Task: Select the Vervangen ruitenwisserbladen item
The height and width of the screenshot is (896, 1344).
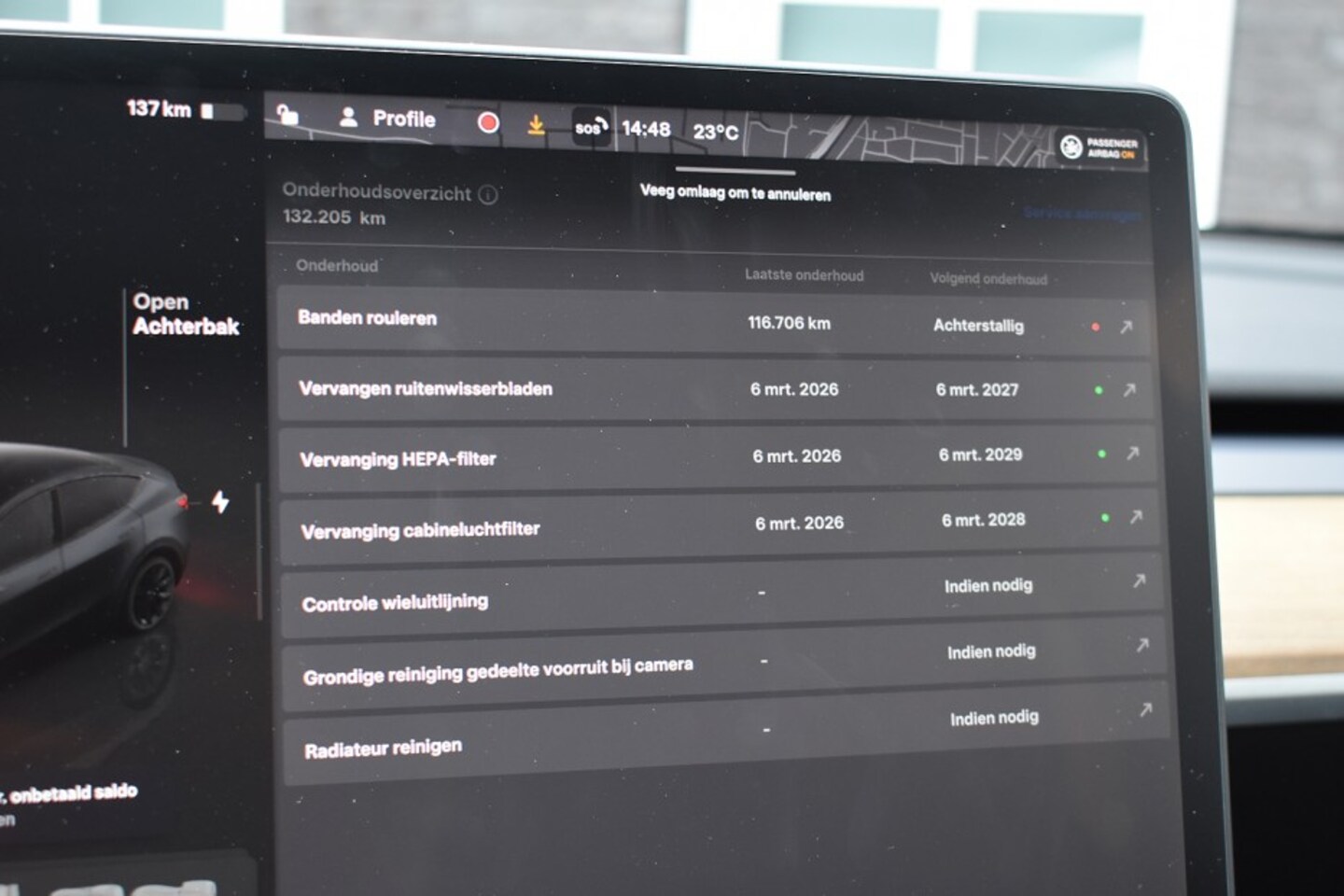Action: [716, 388]
